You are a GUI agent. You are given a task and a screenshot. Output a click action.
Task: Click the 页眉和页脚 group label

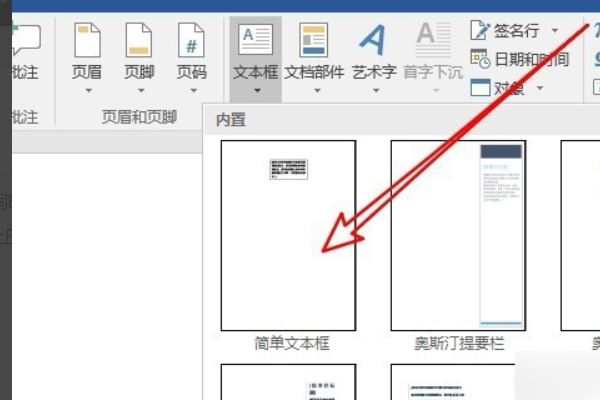tap(139, 117)
